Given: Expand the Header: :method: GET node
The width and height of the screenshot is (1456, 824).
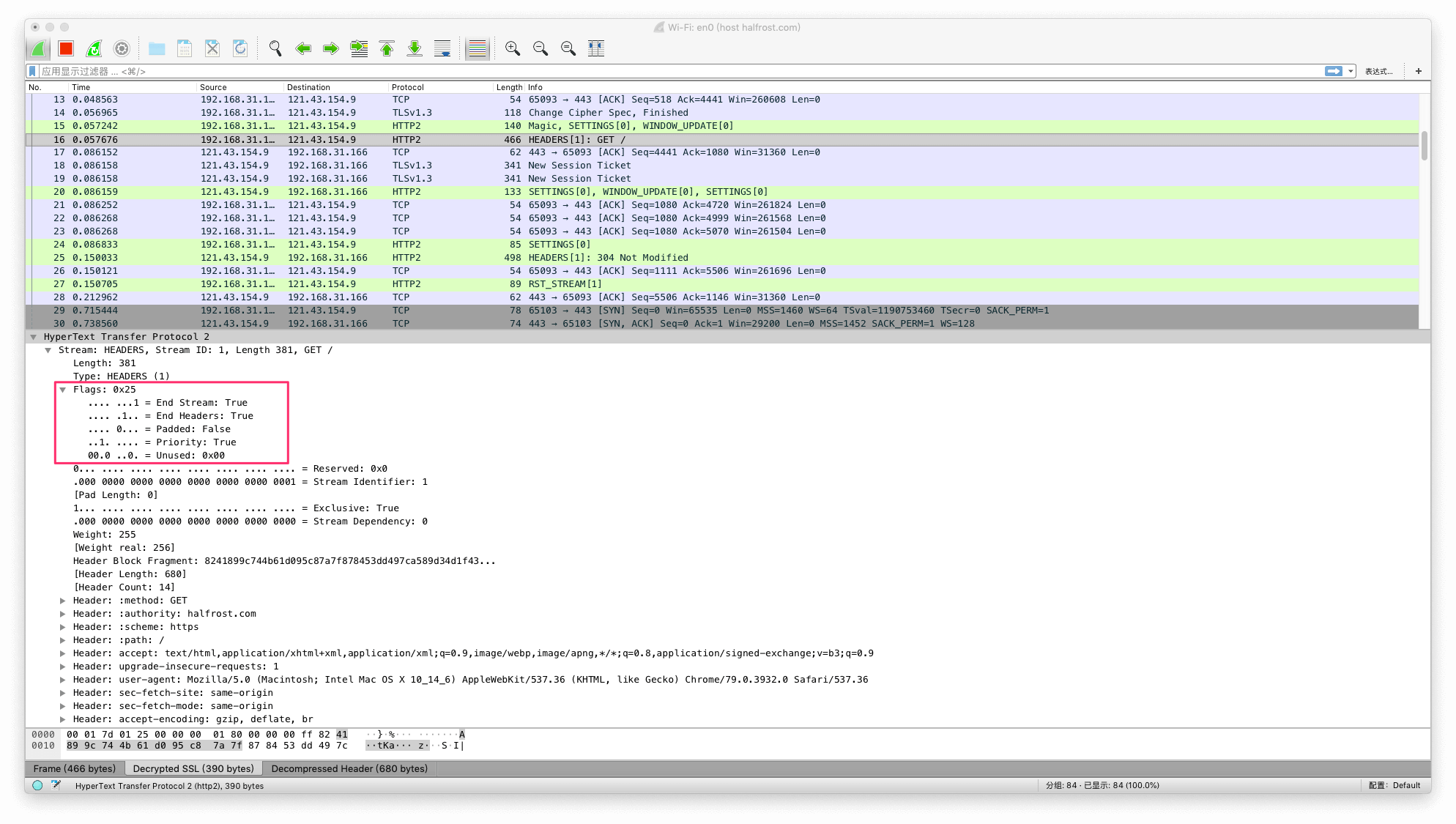Looking at the screenshot, I should 63,601.
